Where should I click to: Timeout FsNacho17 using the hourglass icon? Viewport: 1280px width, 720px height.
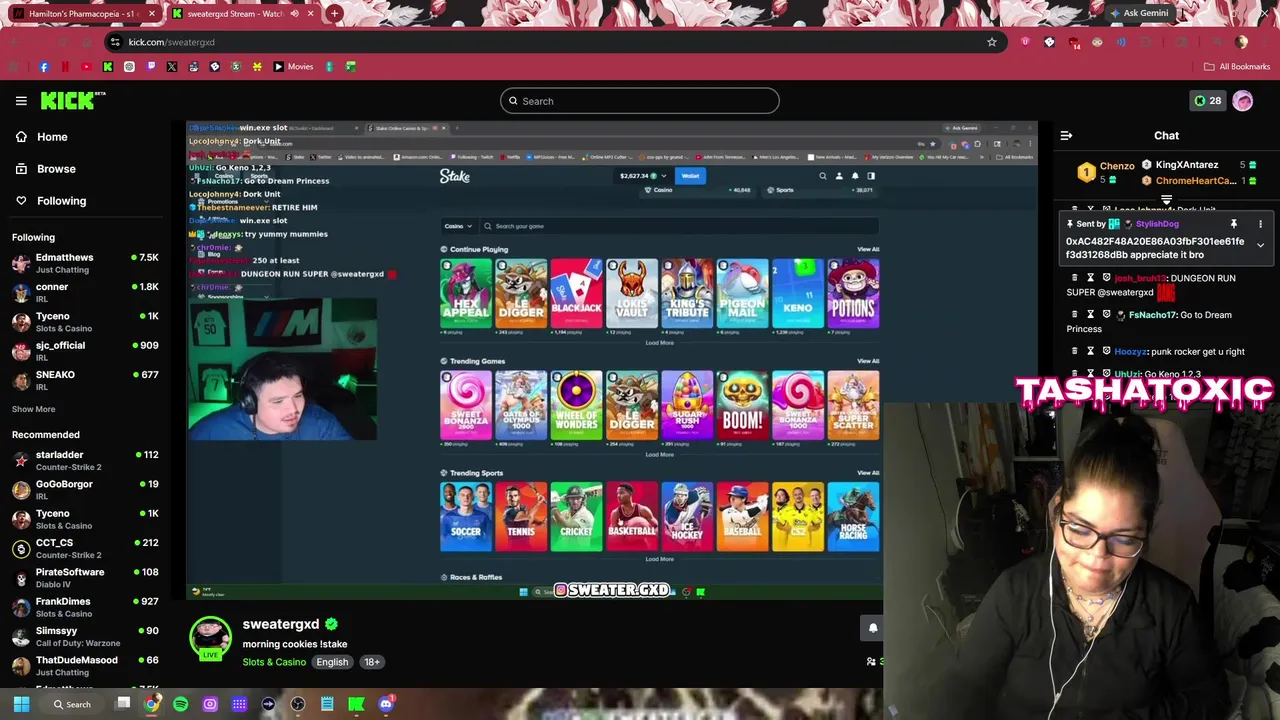(1091, 315)
